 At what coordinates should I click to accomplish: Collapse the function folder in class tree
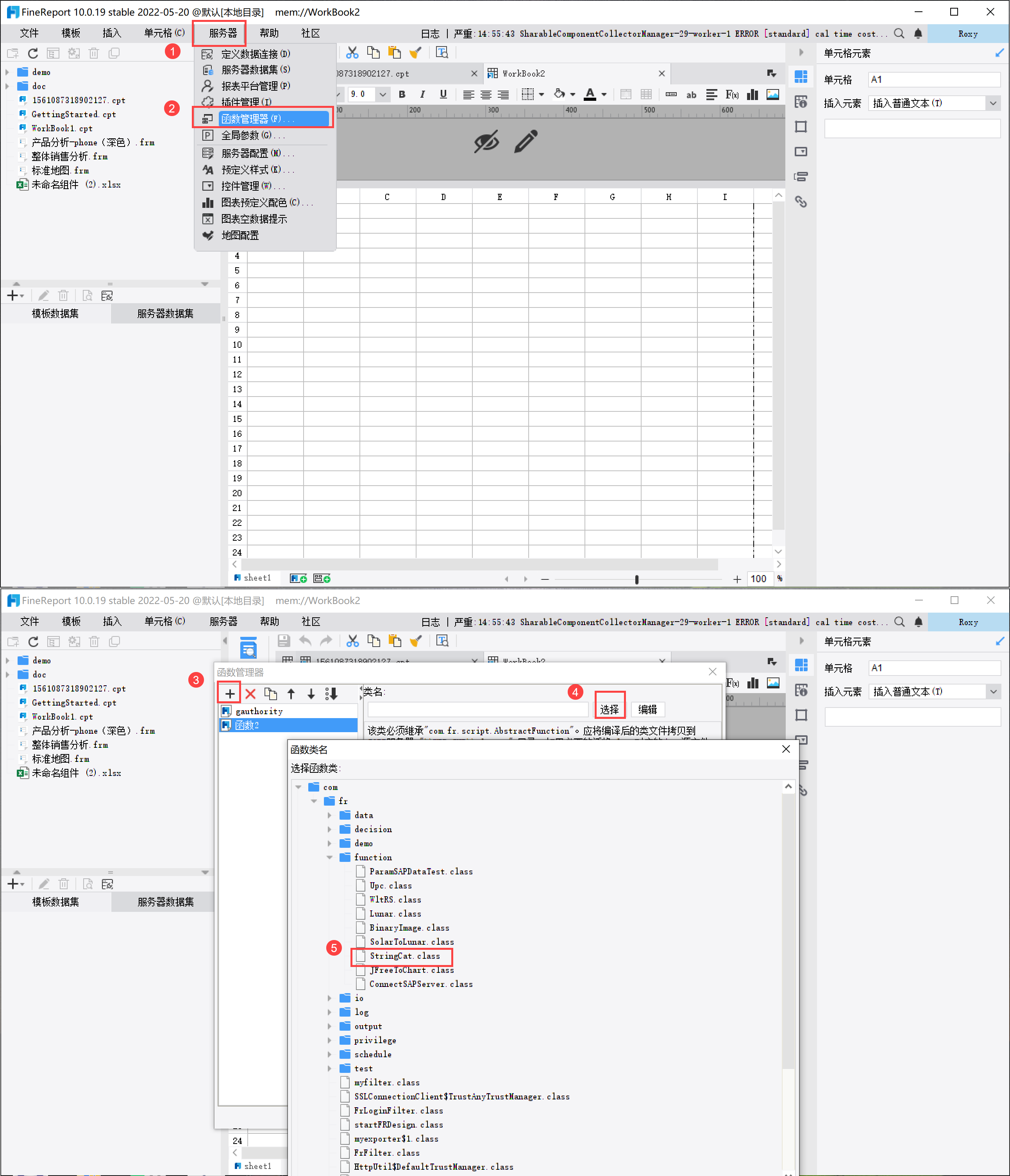coord(329,858)
